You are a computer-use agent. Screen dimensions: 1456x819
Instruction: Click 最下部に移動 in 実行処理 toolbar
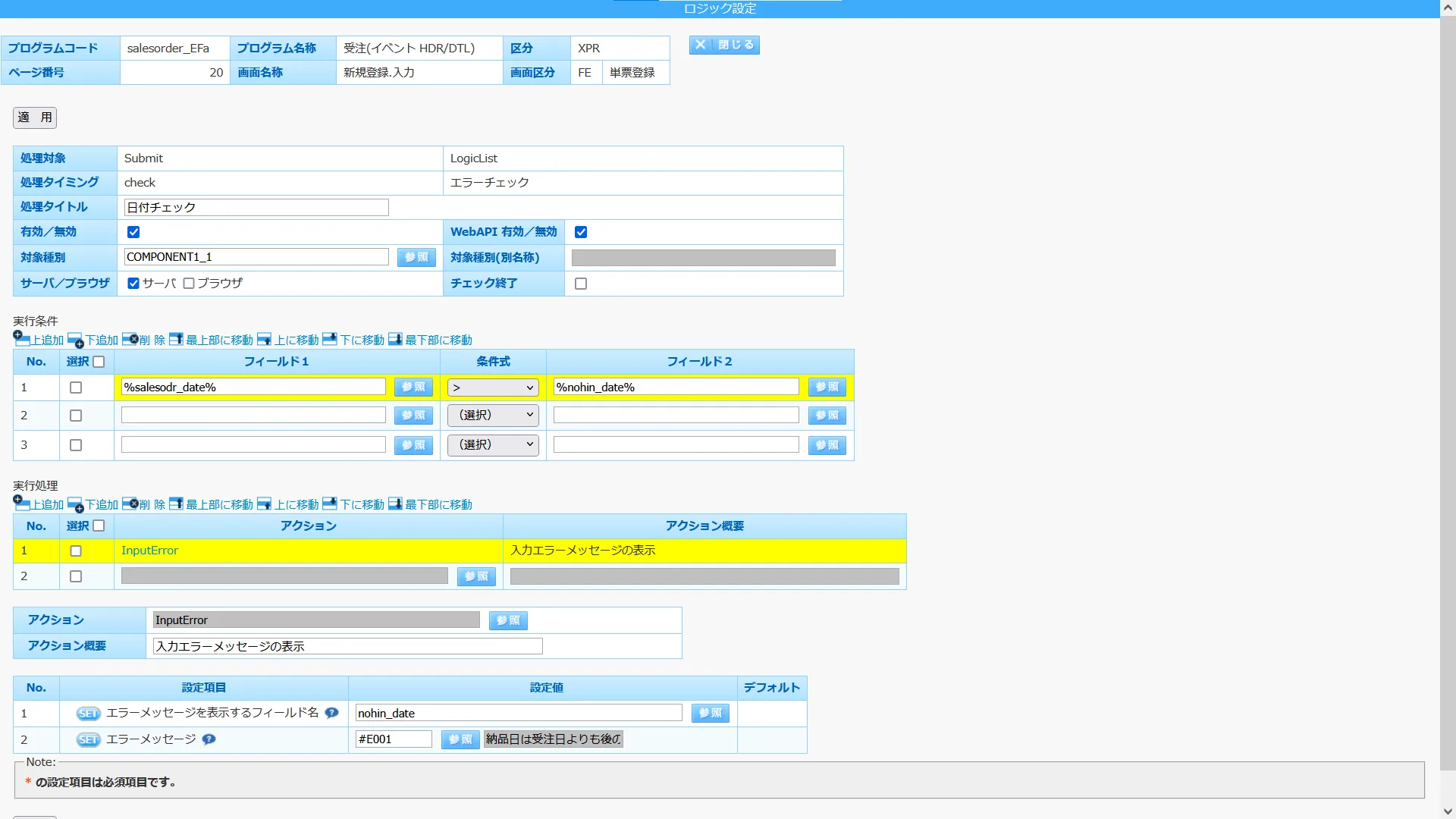430,504
